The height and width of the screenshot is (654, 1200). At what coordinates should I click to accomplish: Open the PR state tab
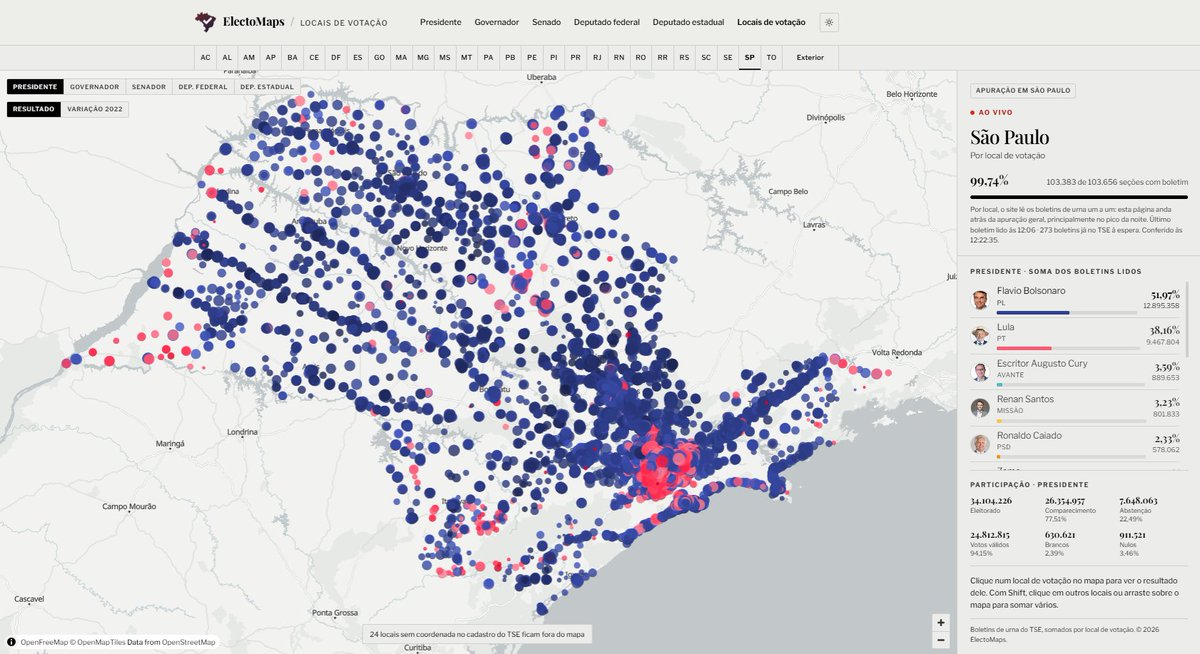coord(576,58)
